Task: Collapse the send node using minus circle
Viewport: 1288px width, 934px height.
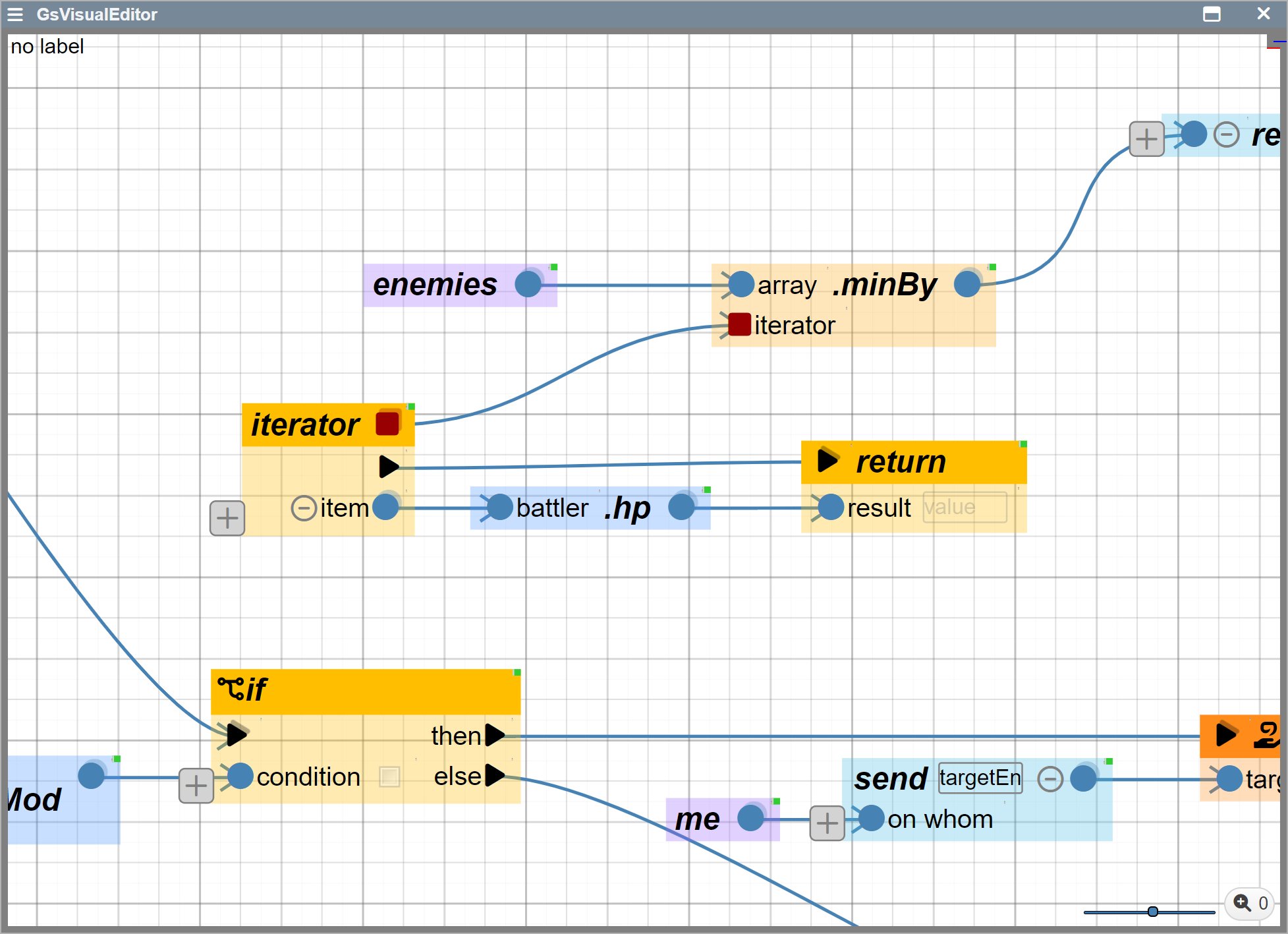Action: [x=1050, y=779]
